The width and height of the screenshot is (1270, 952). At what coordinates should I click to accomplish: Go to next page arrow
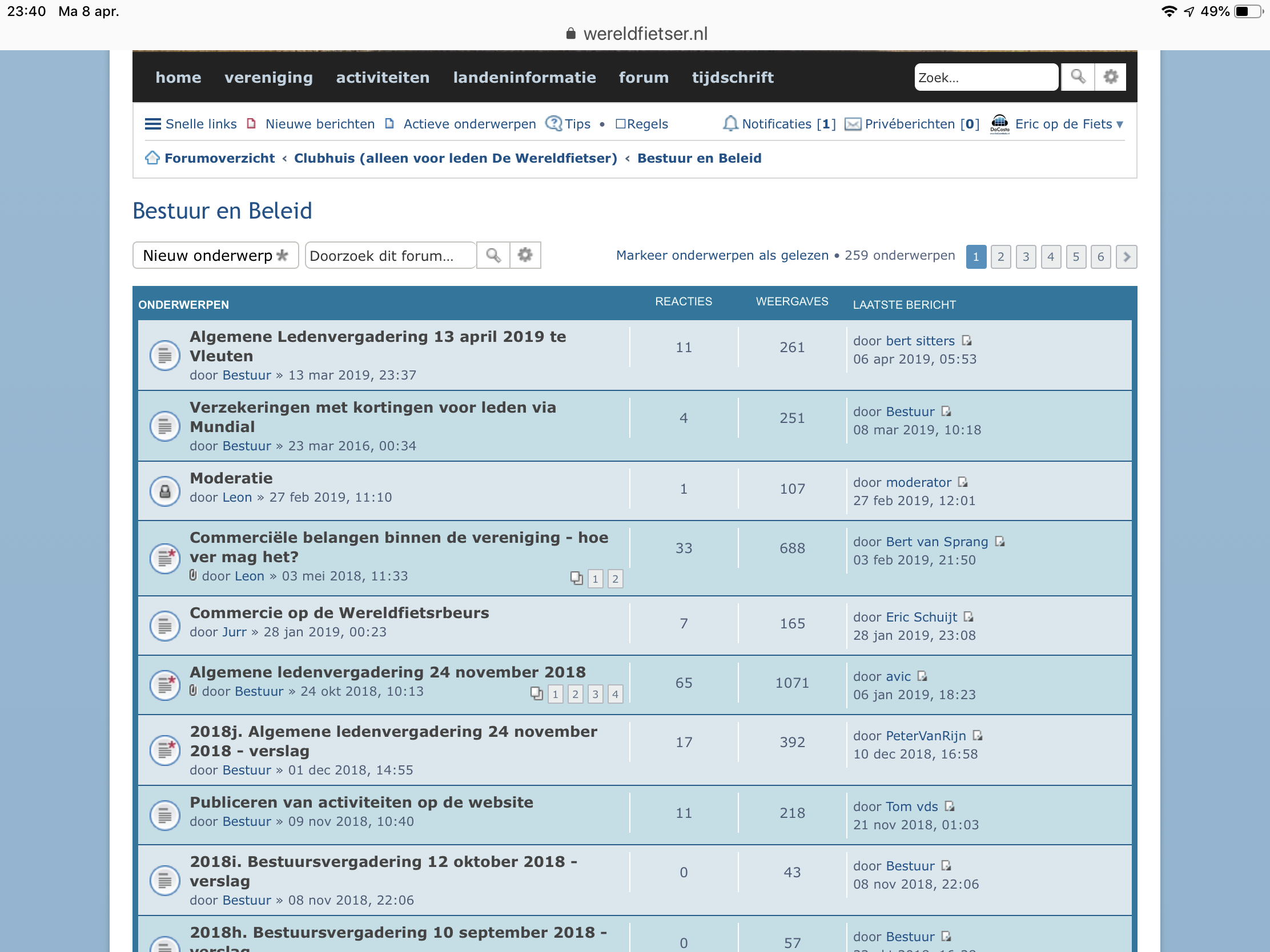1126,256
